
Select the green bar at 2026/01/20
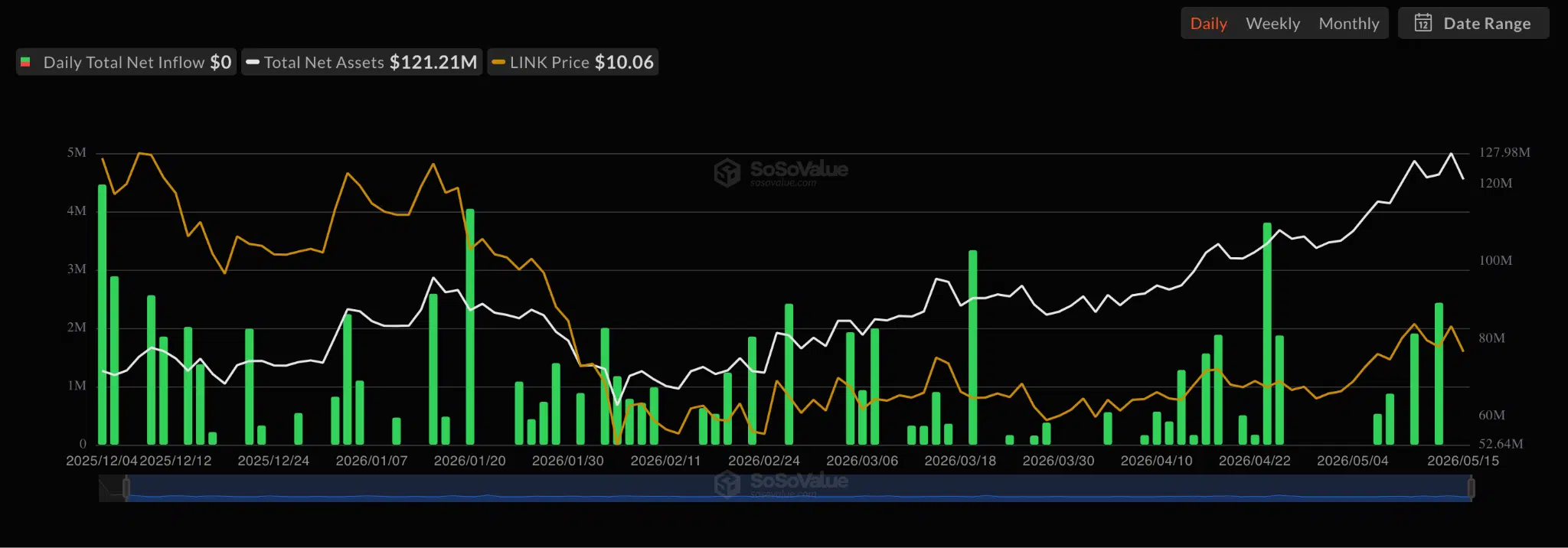pos(470,327)
